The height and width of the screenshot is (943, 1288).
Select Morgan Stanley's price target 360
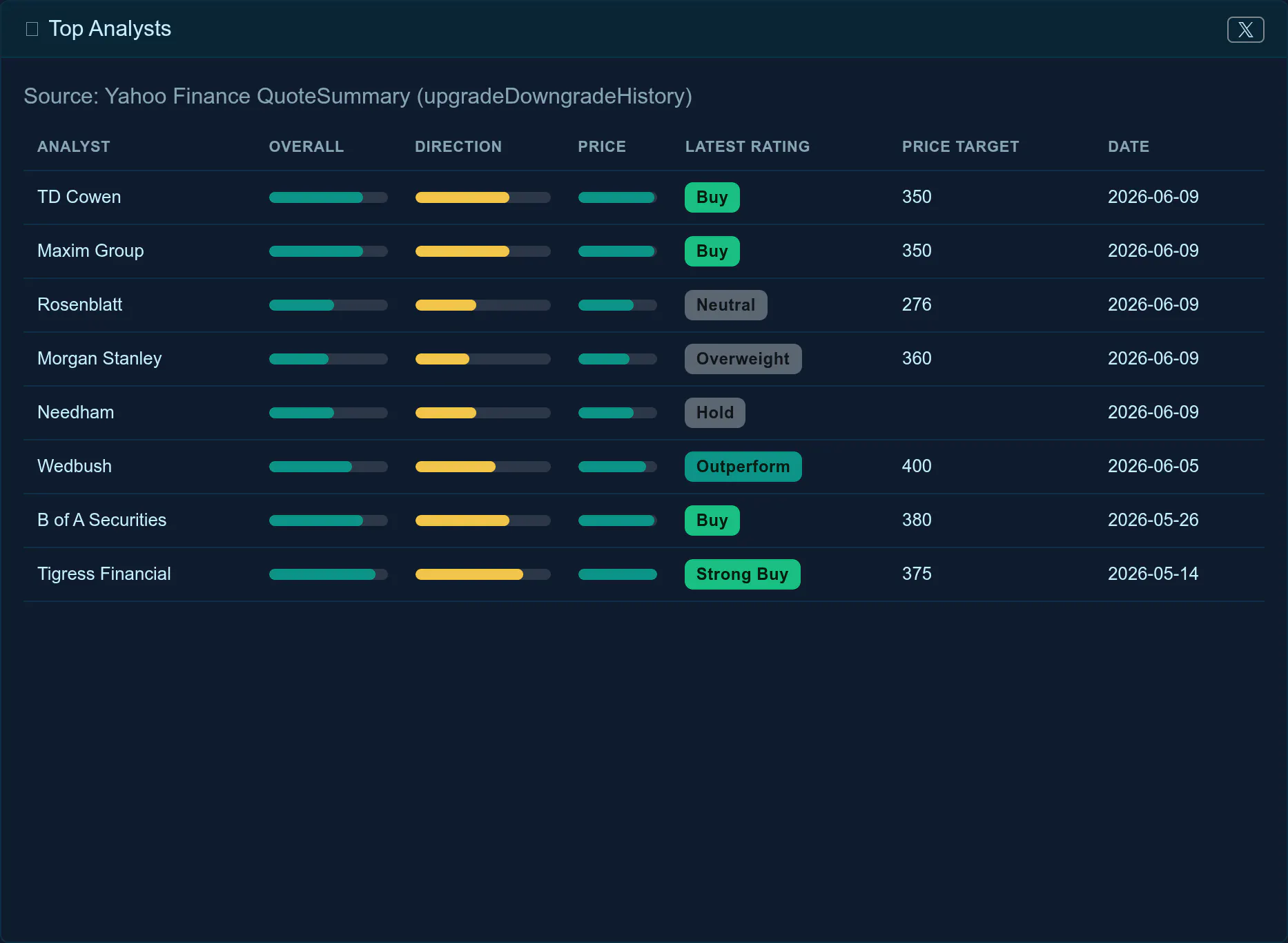[917, 358]
